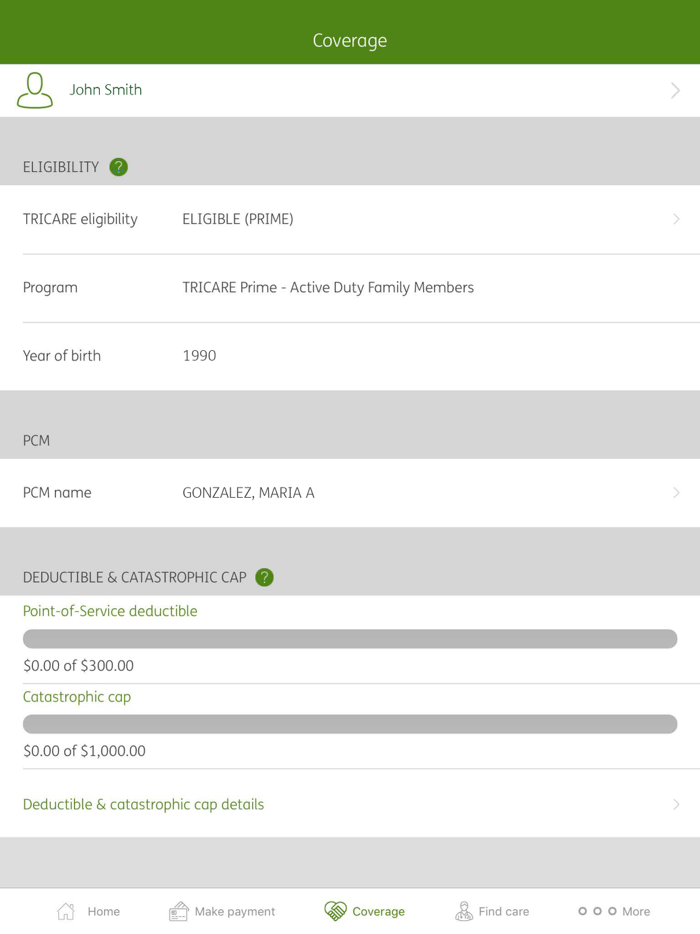Open the More three-dots icon
The height and width of the screenshot is (934, 700).
597,911
